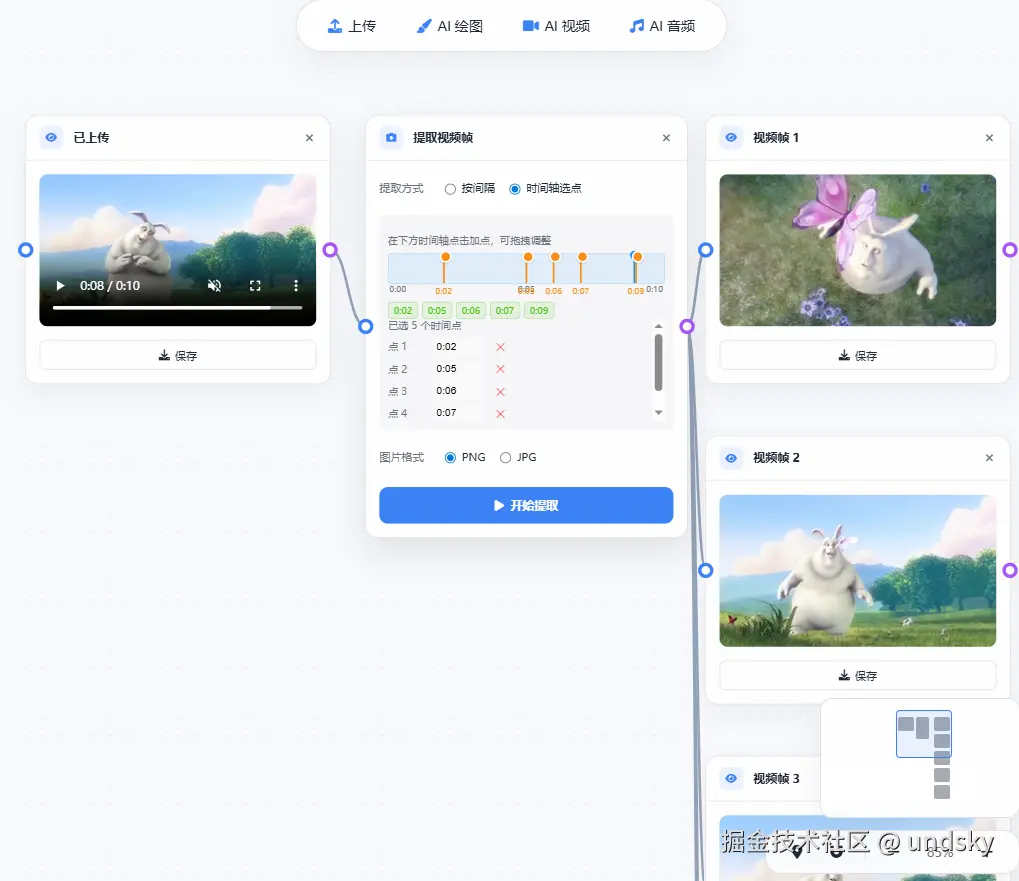This screenshot has width=1019, height=881.
Task: Click 保存 under 视频帧 2
Action: click(857, 675)
